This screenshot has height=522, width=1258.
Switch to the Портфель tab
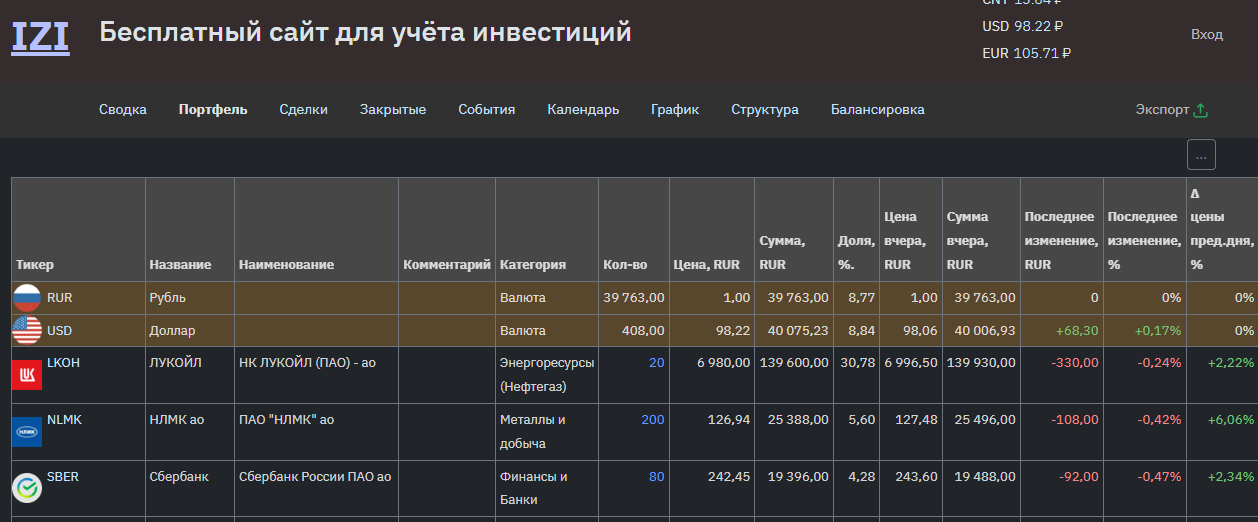click(213, 110)
